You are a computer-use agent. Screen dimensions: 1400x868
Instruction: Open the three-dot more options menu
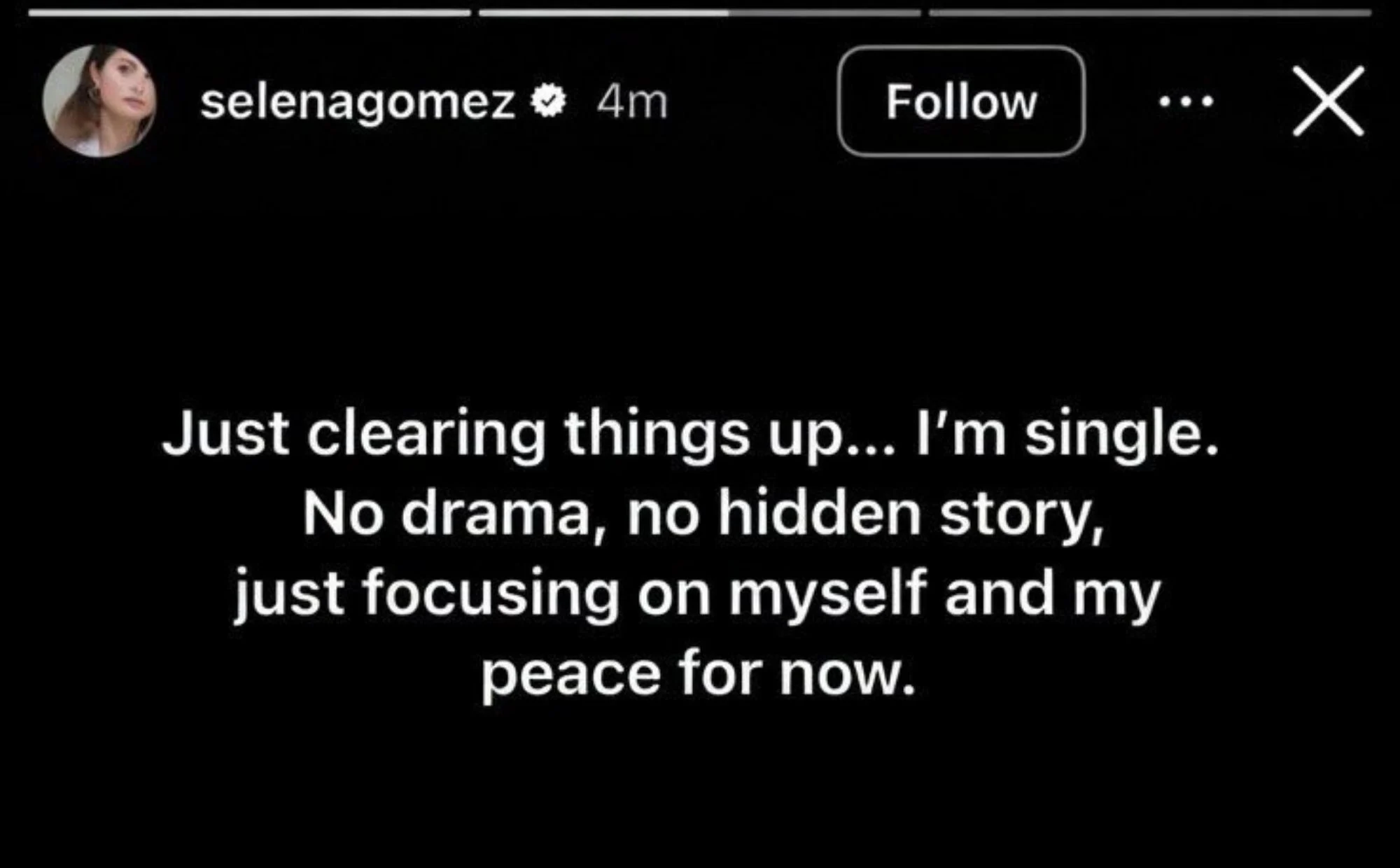pos(1186,102)
